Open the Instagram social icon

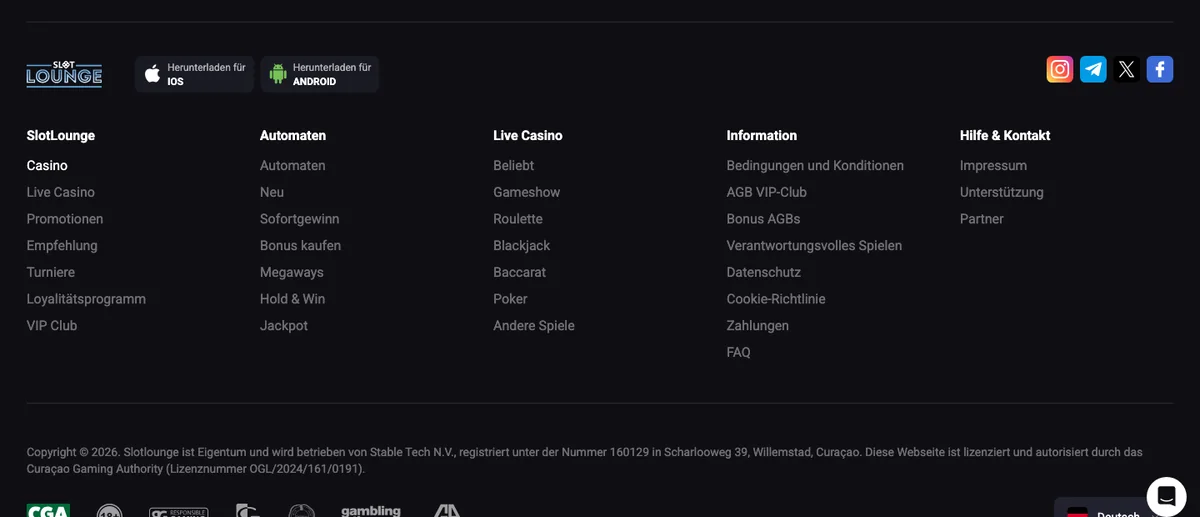pos(1060,69)
